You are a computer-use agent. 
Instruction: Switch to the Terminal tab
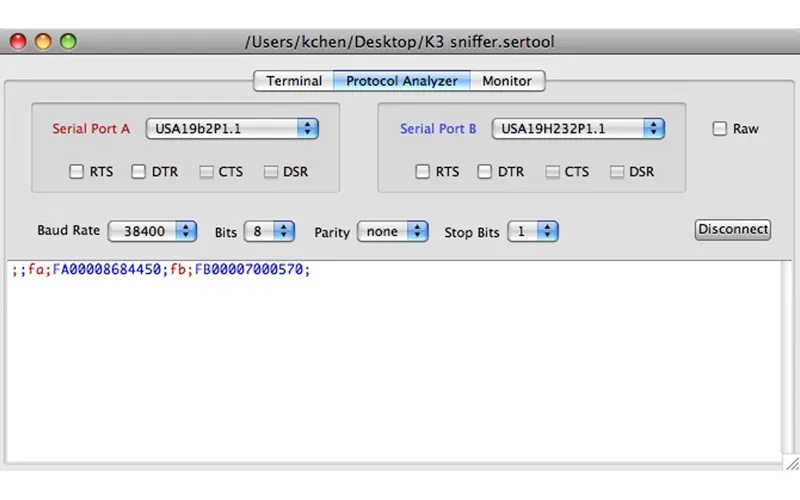coord(294,81)
